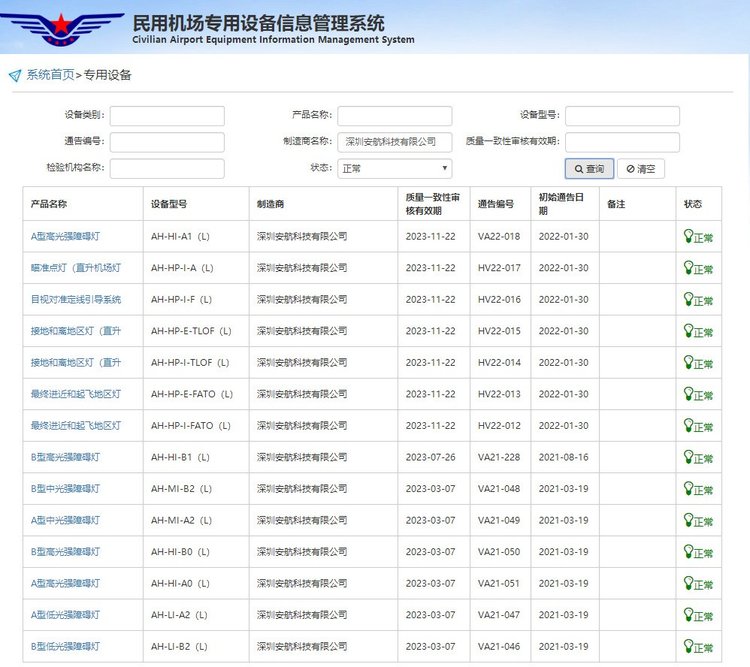Screen dimensions: 750x667
Task: Focus the 质量一致性审核有效期 input field
Action: click(622, 142)
